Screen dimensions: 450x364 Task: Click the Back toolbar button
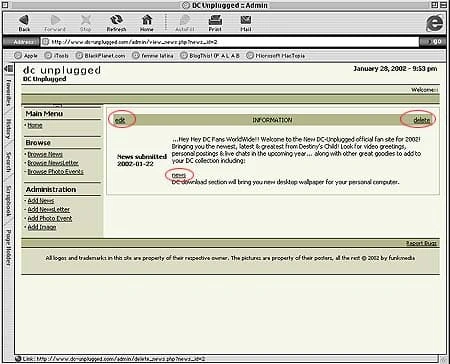pos(24,23)
